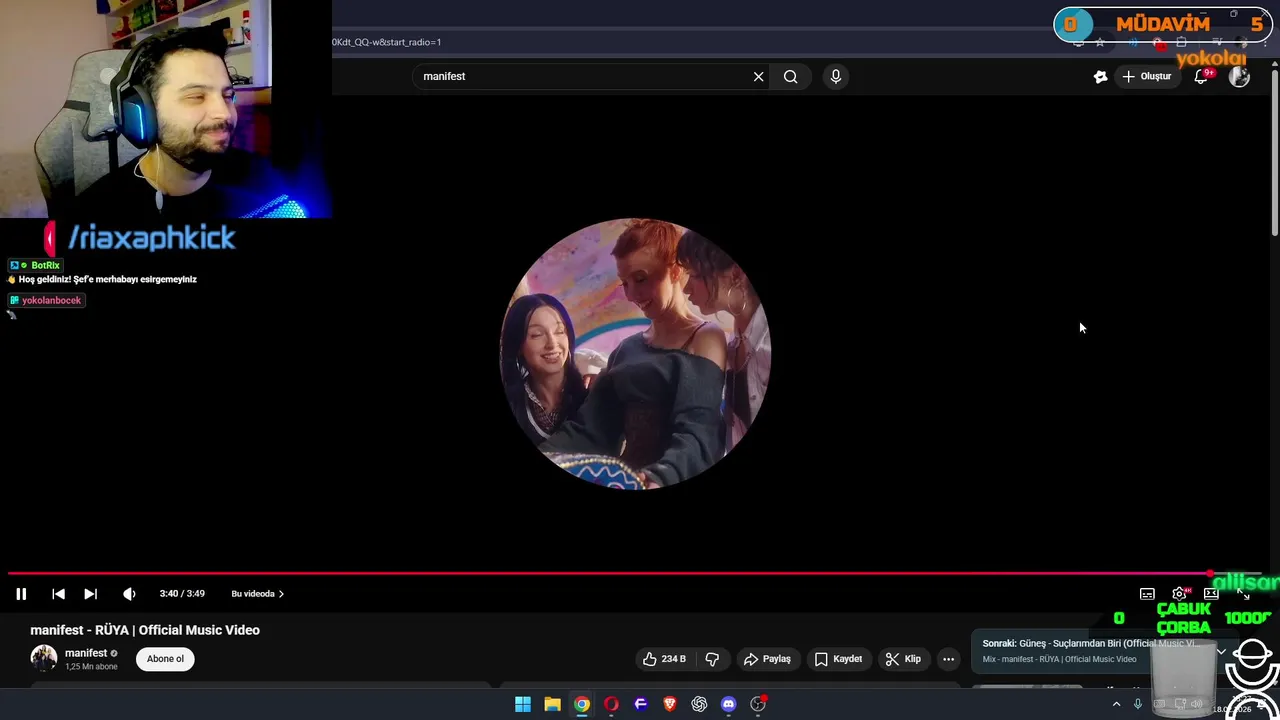This screenshot has width=1280, height=720.
Task: Click the video title 'manifest - RÜYA'
Action: coord(145,630)
